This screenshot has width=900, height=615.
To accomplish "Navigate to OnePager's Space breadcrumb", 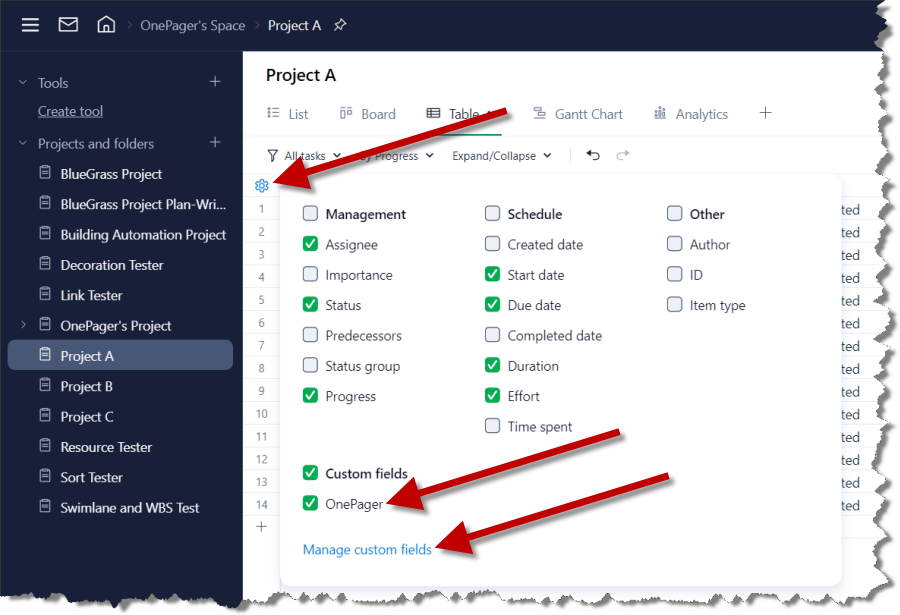I will click(192, 25).
